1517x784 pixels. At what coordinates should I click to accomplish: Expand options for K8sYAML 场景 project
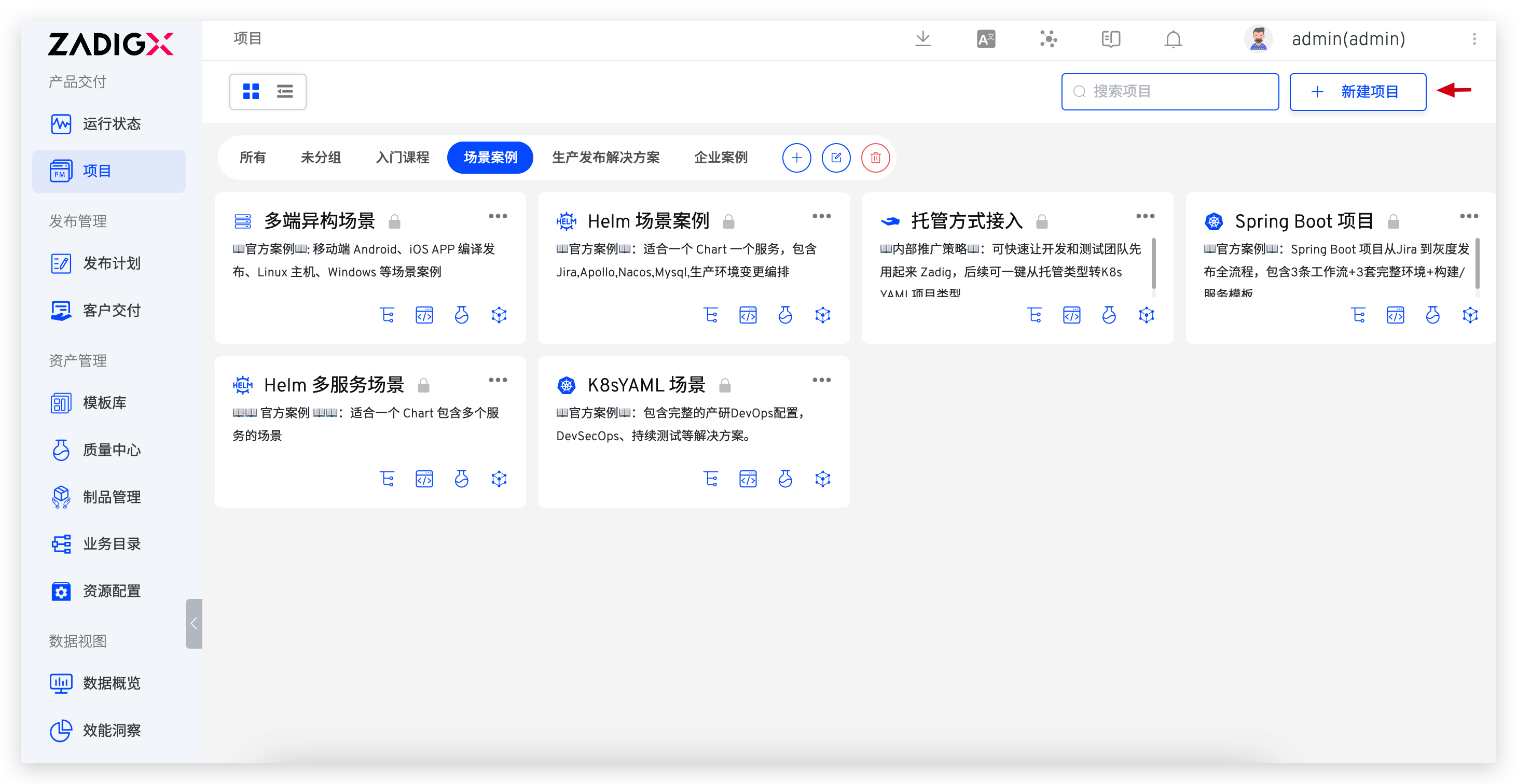click(x=821, y=380)
